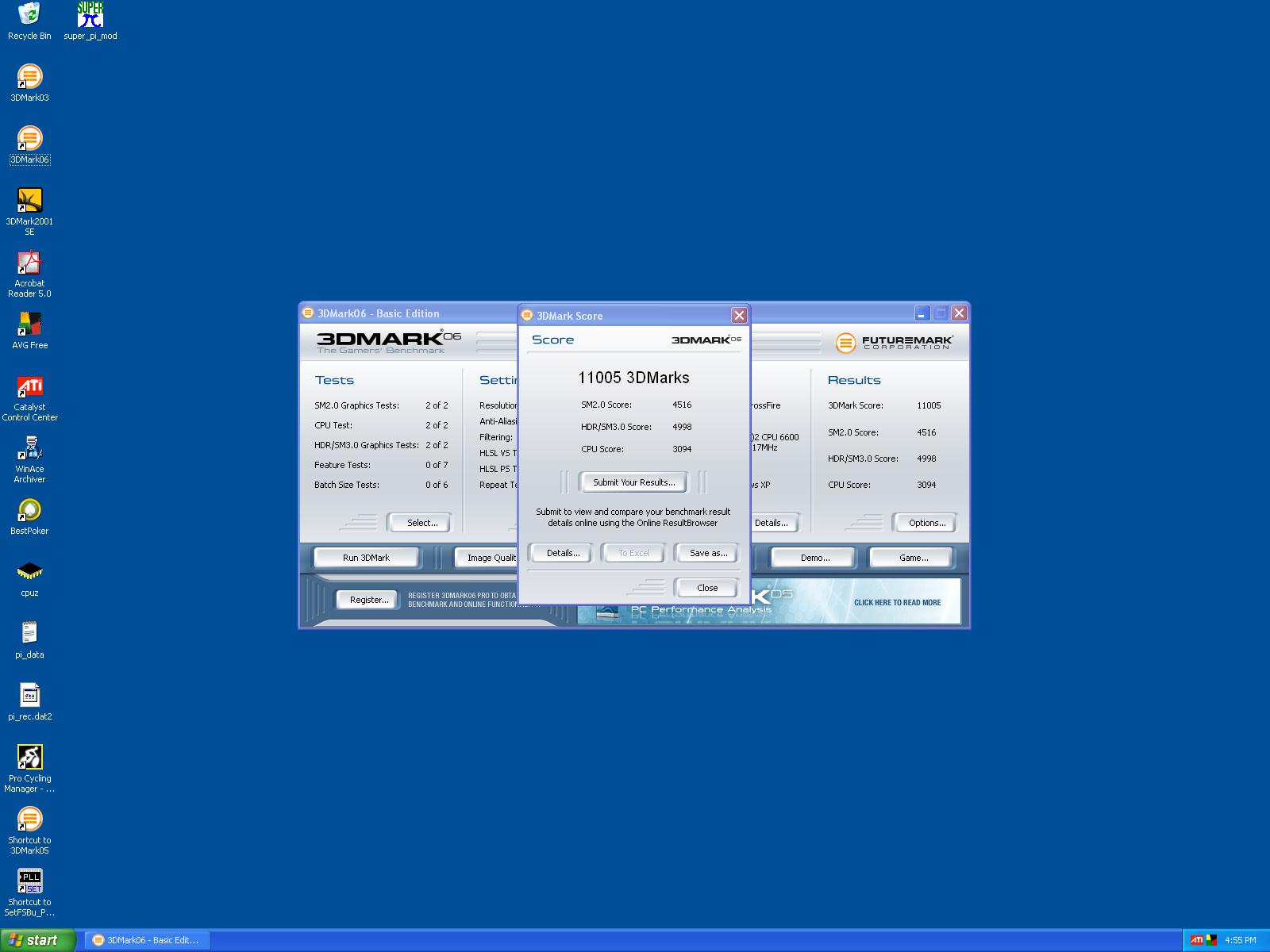Click the 3DMark06 taskbar button
The width and height of the screenshot is (1270, 952).
click(x=147, y=940)
